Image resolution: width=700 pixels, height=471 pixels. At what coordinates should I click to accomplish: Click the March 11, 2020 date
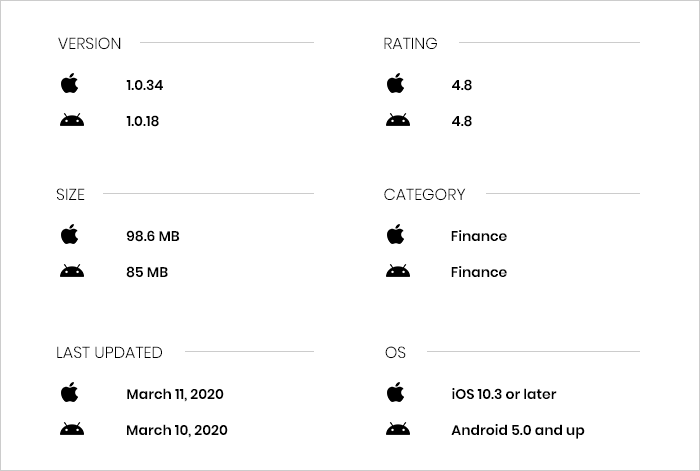click(x=175, y=394)
